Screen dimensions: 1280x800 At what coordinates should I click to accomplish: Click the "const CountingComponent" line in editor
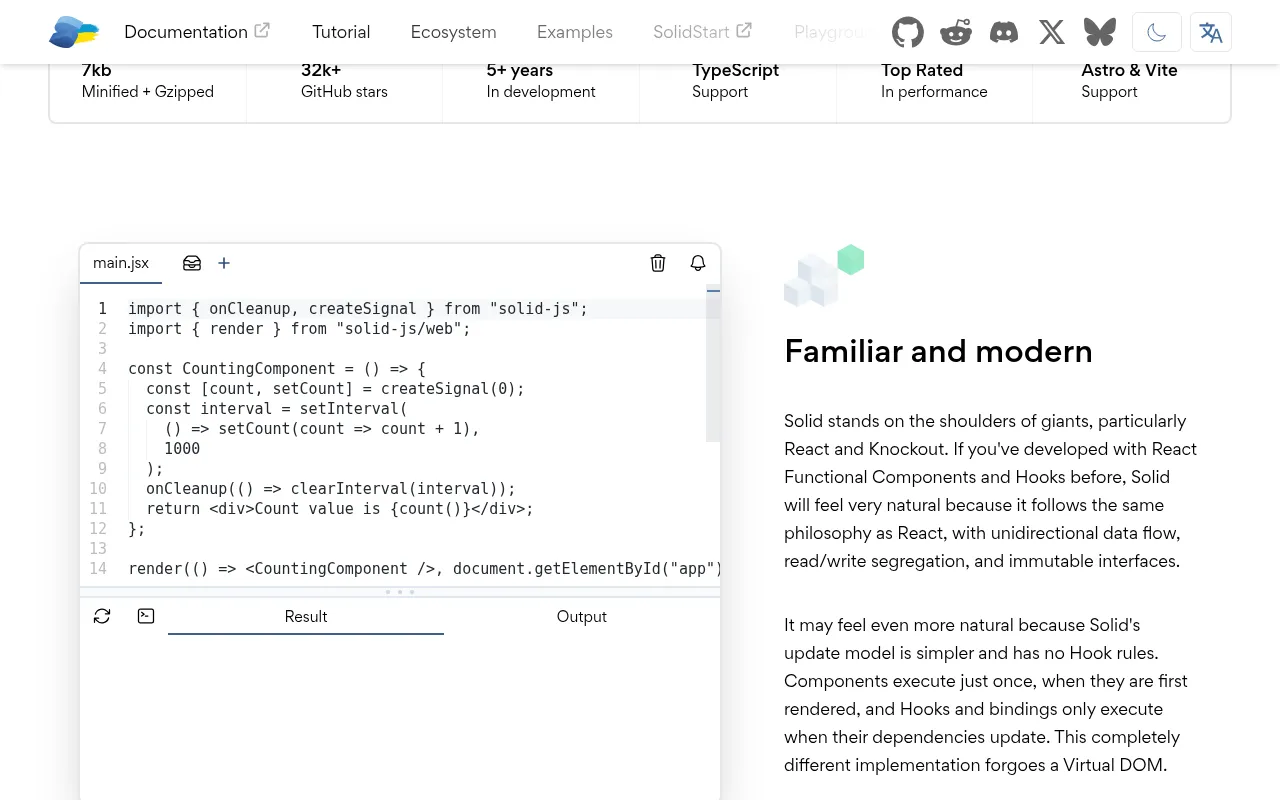tap(277, 369)
